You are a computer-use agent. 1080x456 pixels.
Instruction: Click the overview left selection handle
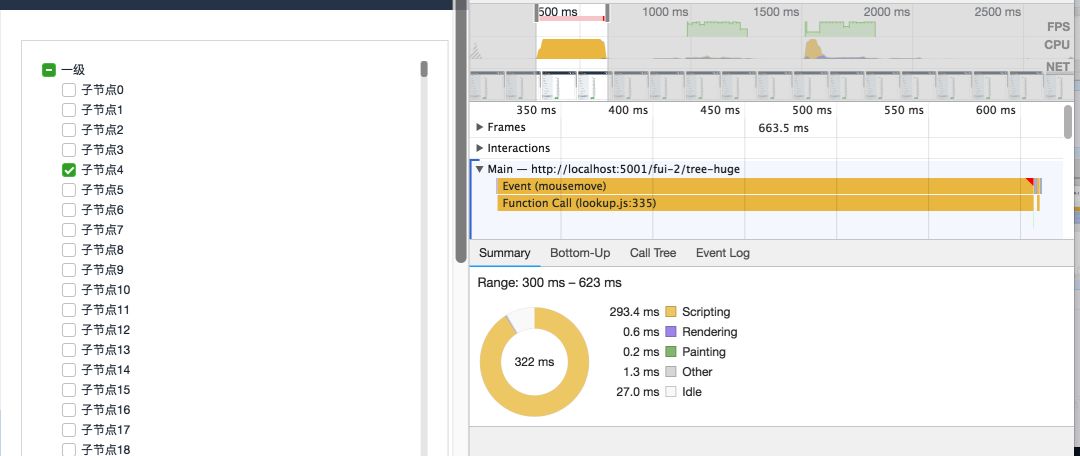(537, 11)
